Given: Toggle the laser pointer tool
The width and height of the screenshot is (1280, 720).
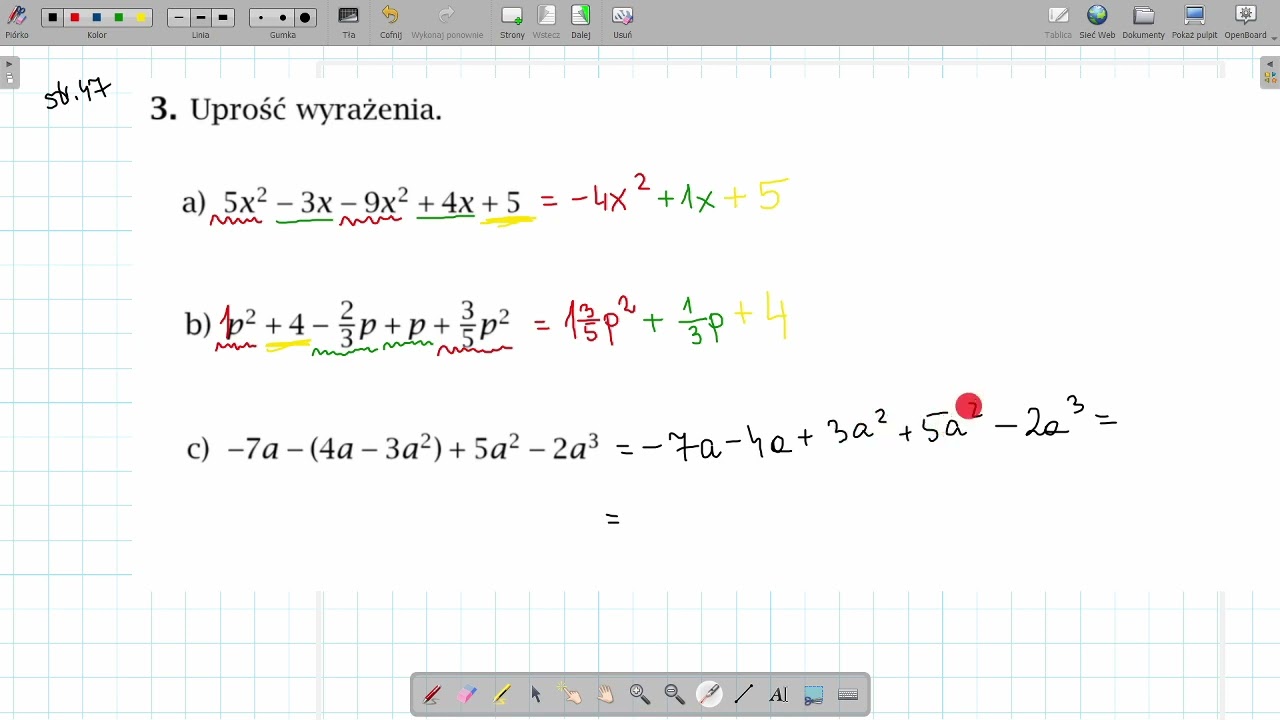Looking at the screenshot, I should (x=709, y=694).
